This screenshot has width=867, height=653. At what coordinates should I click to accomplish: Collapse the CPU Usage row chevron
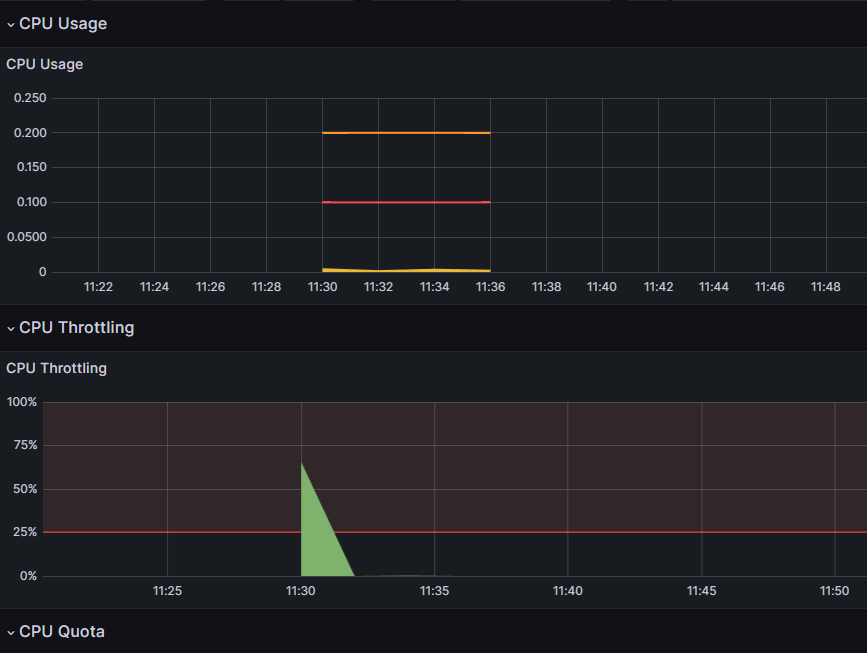click(x=11, y=24)
